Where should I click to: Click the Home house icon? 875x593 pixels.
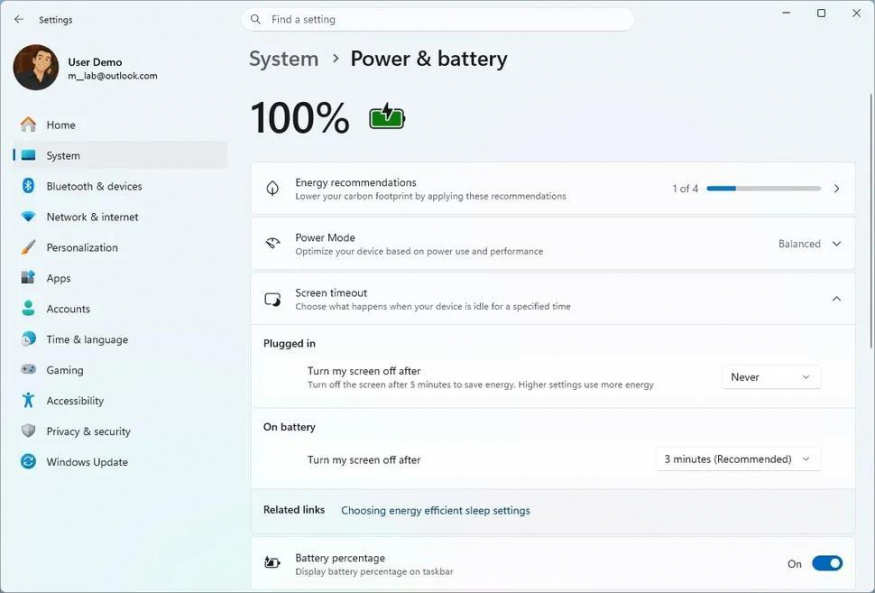(x=28, y=124)
